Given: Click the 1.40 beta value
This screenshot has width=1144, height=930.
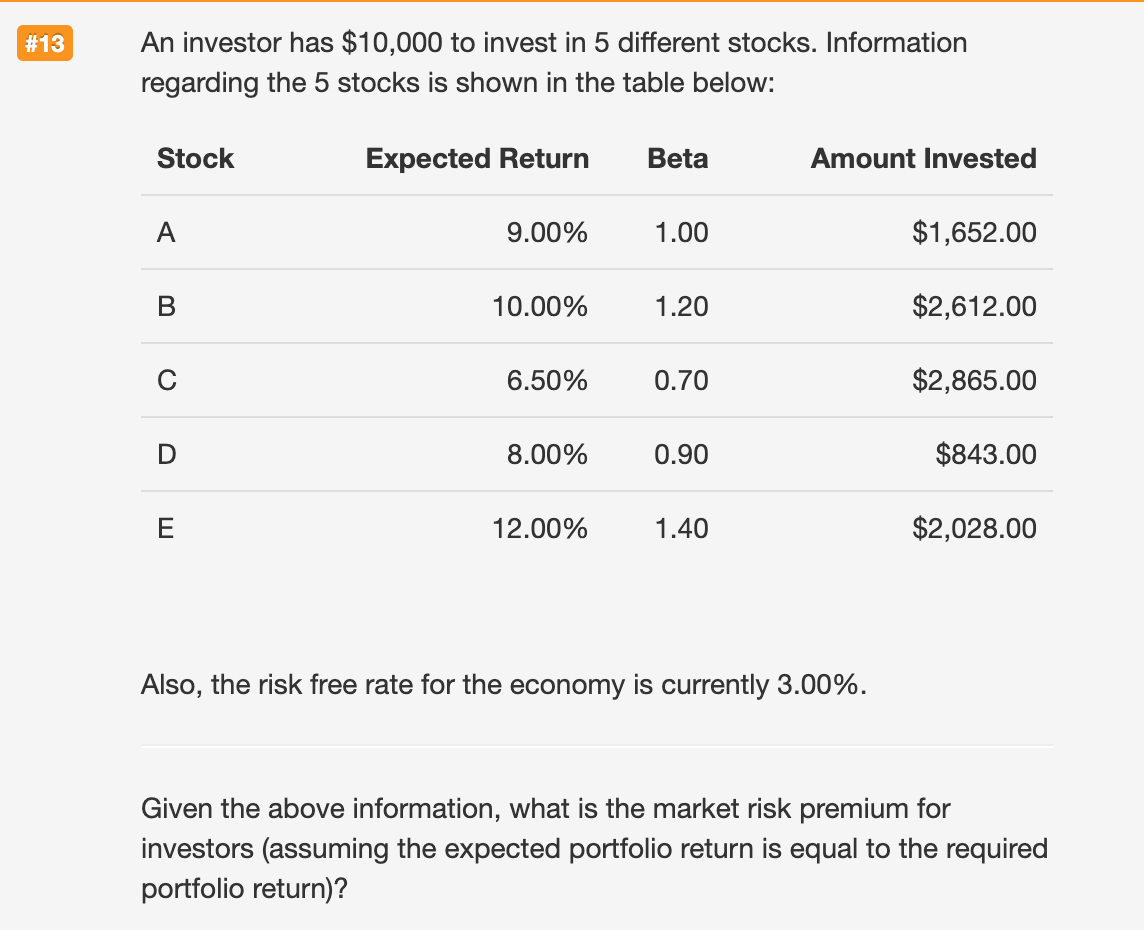Looking at the screenshot, I should 680,528.
